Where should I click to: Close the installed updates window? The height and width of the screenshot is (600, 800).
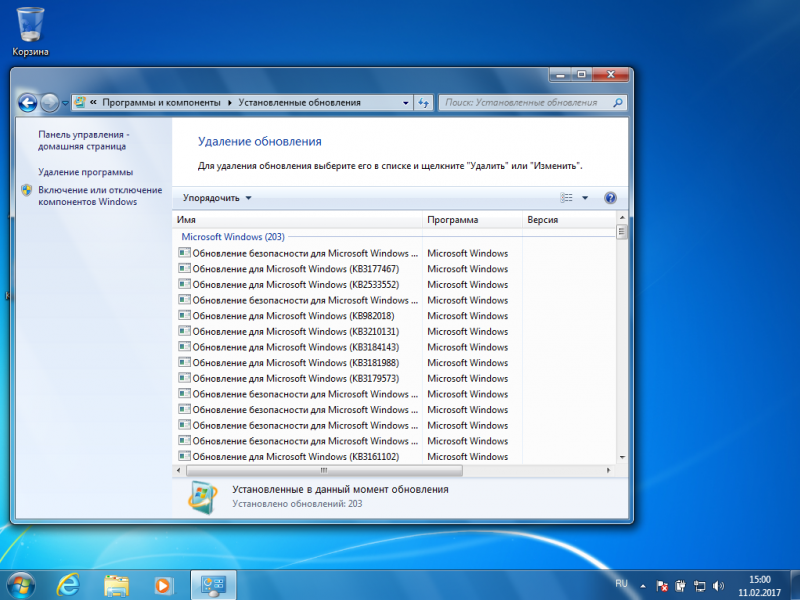tap(611, 74)
